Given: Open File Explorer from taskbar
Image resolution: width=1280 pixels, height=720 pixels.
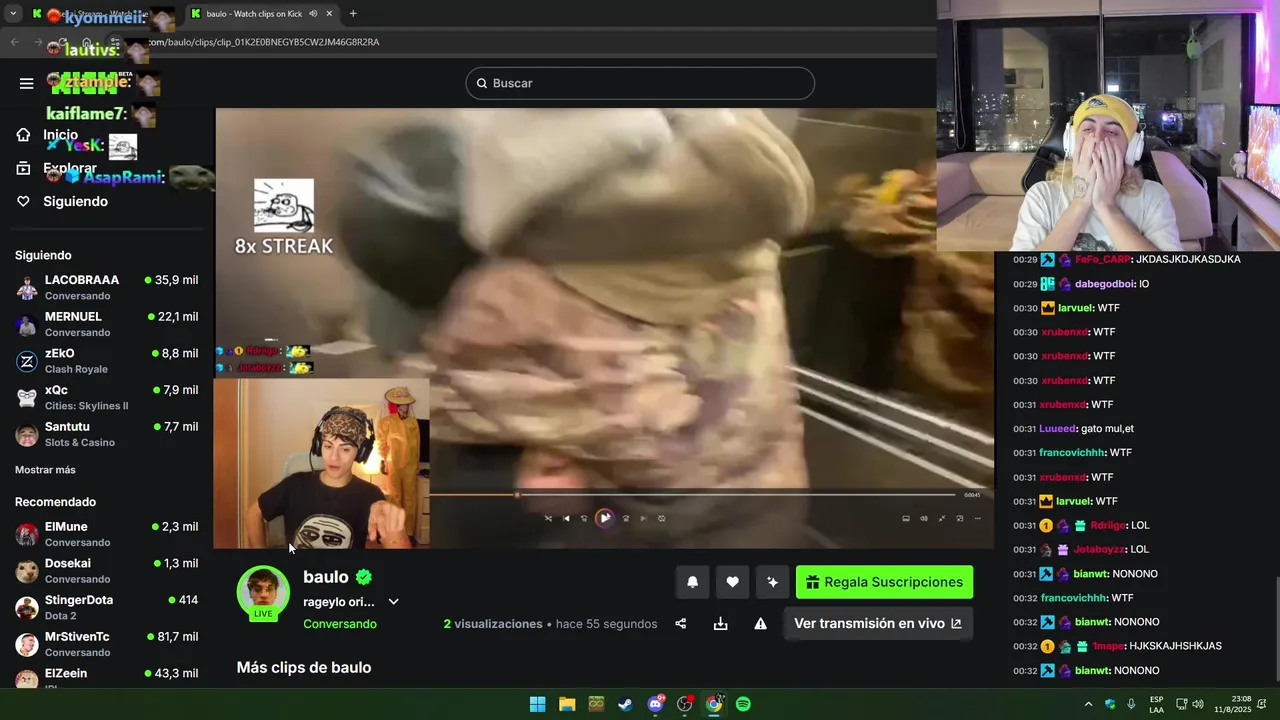Looking at the screenshot, I should [567, 704].
